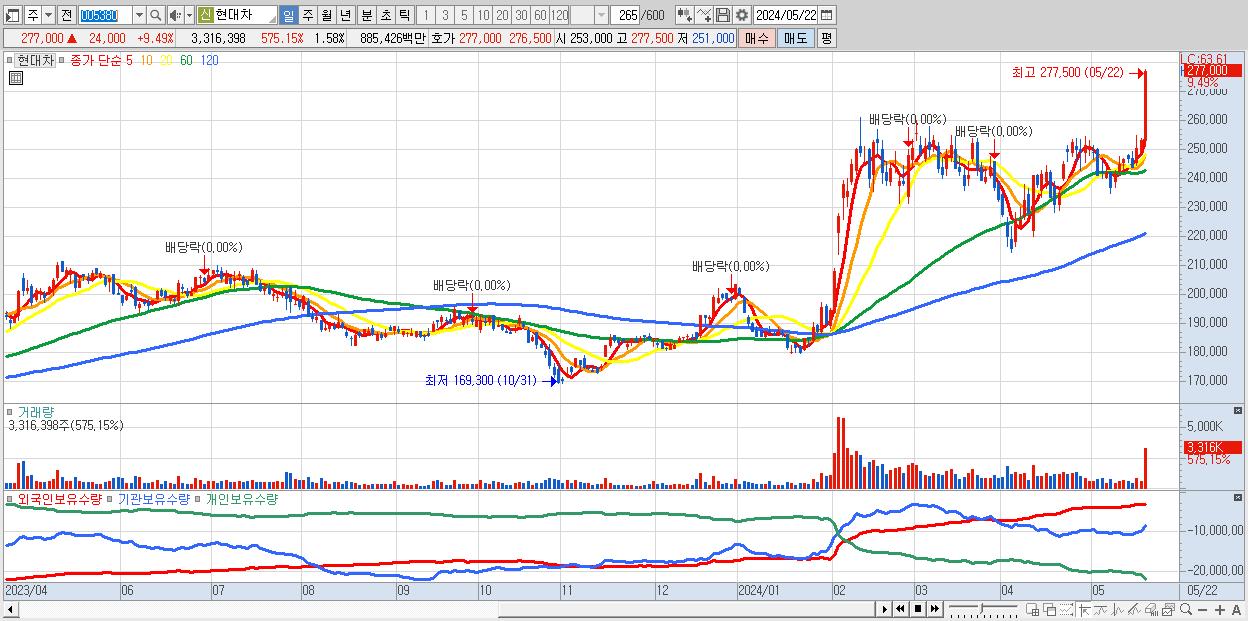The image size is (1248, 621).
Task: Select the 5 interval button
Action: point(464,15)
